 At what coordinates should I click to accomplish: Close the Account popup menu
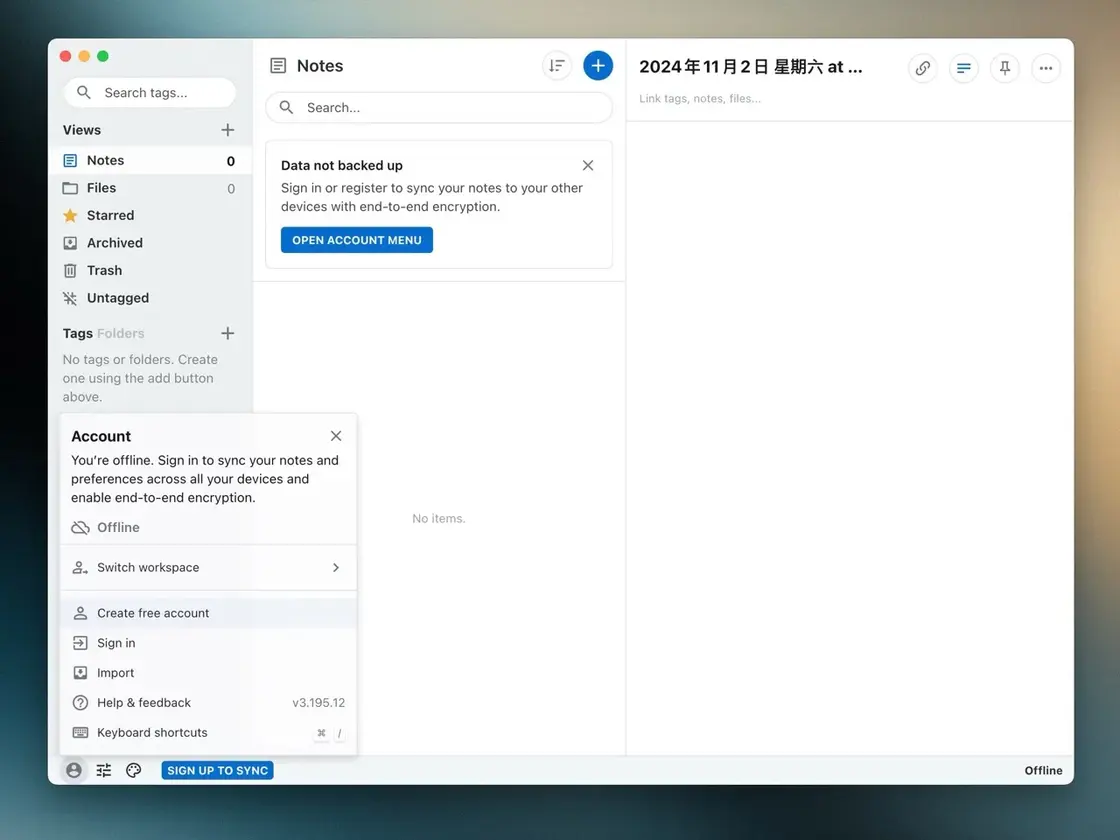pos(336,436)
